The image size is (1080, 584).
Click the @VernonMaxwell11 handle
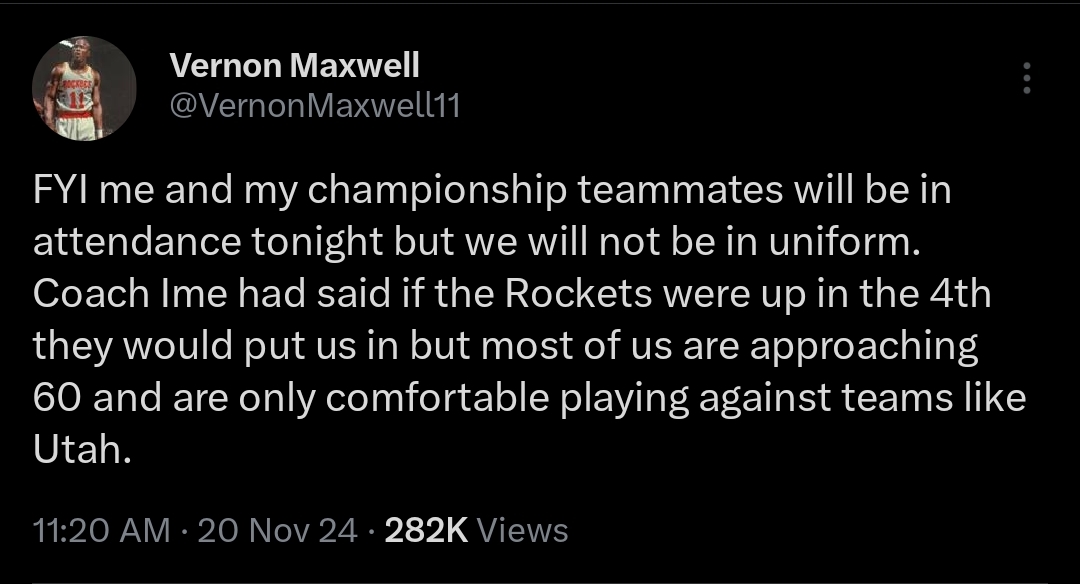[x=316, y=105]
